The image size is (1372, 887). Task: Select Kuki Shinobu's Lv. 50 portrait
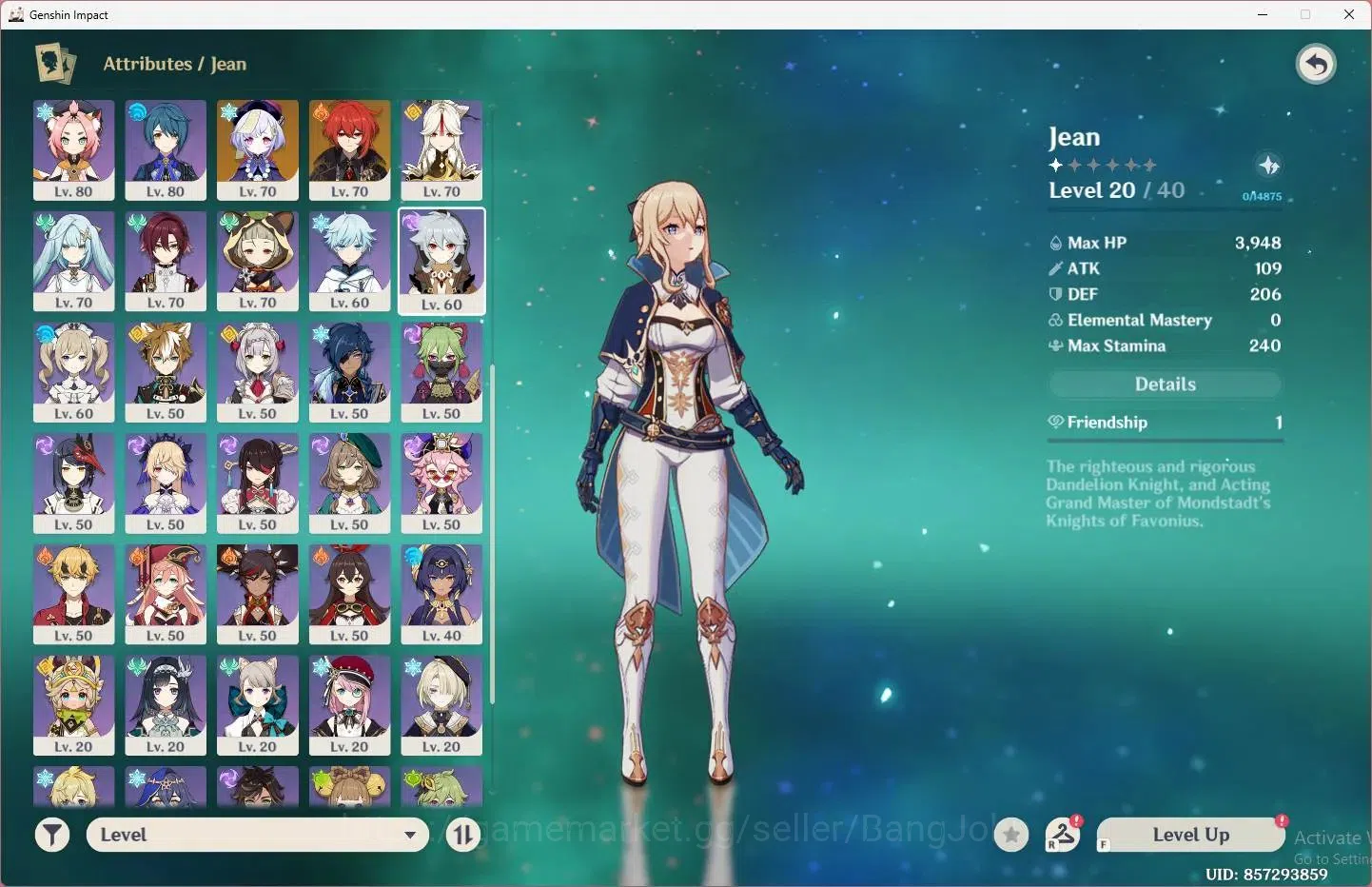click(x=441, y=372)
